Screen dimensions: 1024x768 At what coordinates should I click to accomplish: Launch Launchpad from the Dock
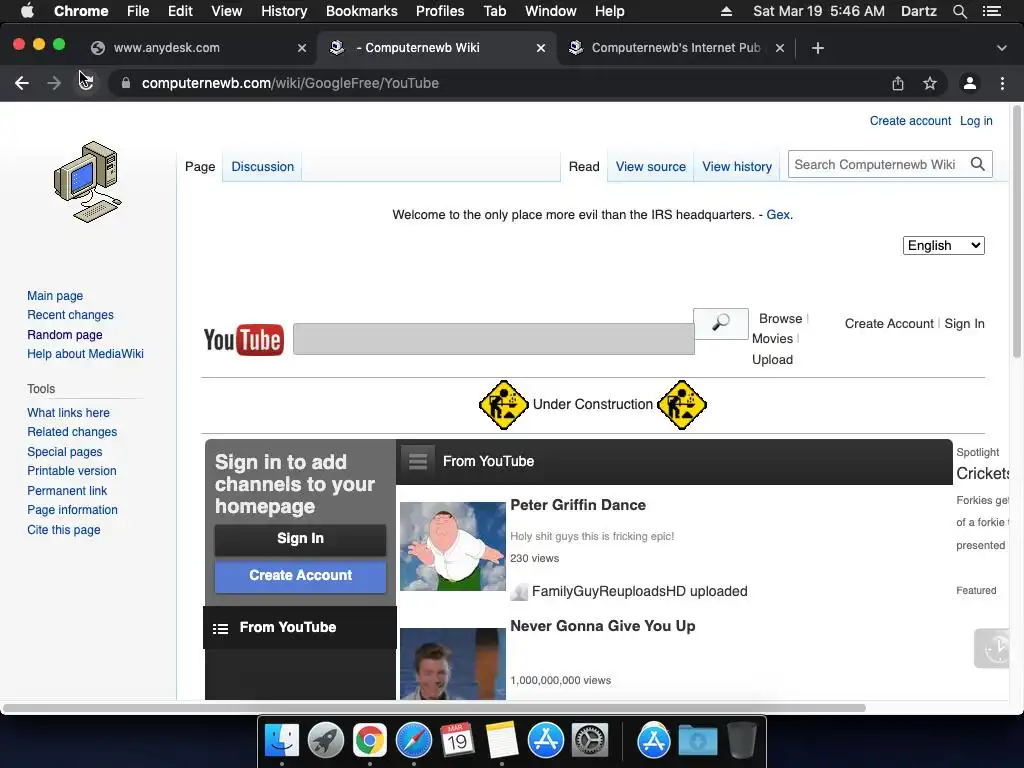pos(326,741)
